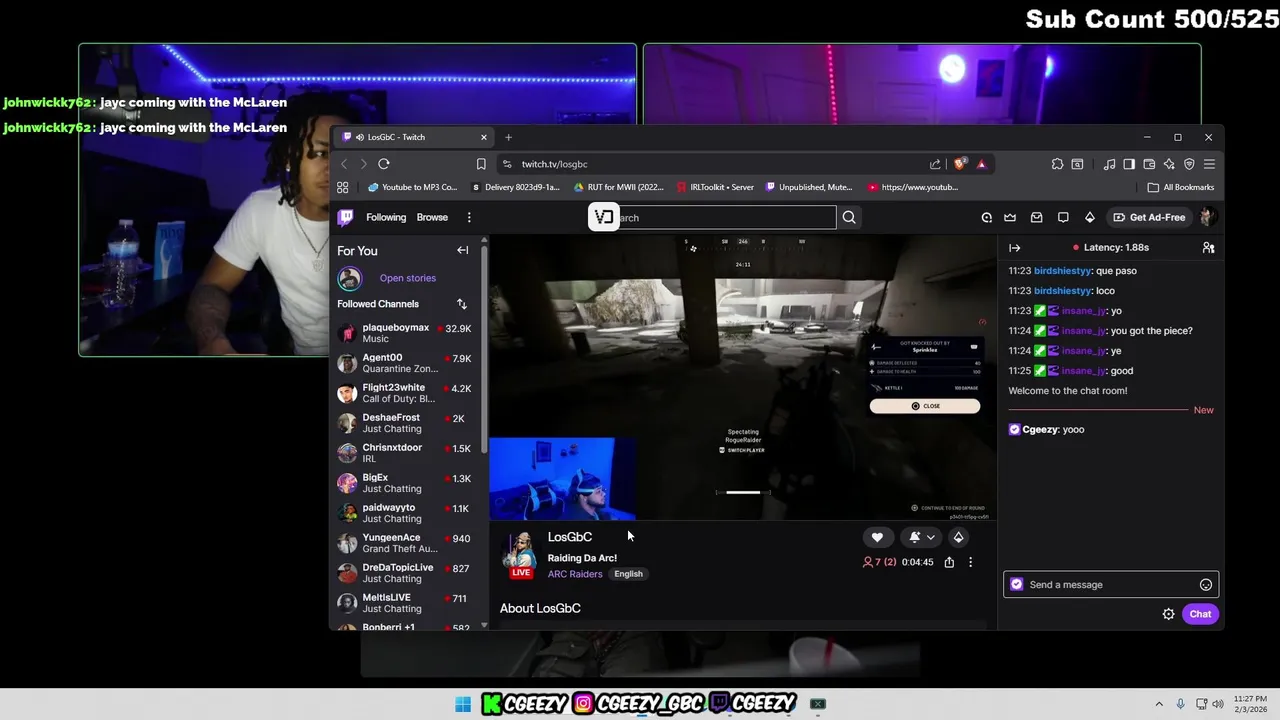Close the LosGbC Twitch tab
Viewport: 1280px width, 720px height.
tap(484, 137)
